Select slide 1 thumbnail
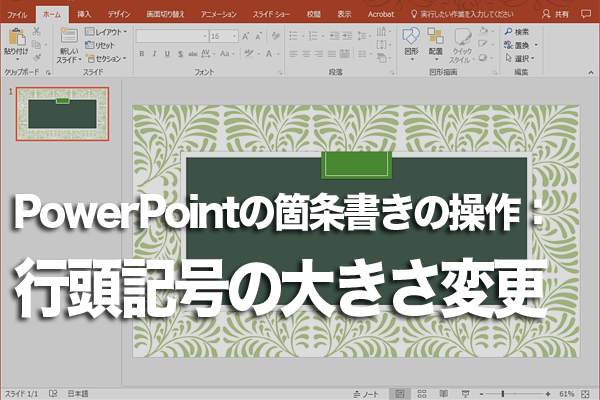This screenshot has width=600, height=400. [x=62, y=114]
